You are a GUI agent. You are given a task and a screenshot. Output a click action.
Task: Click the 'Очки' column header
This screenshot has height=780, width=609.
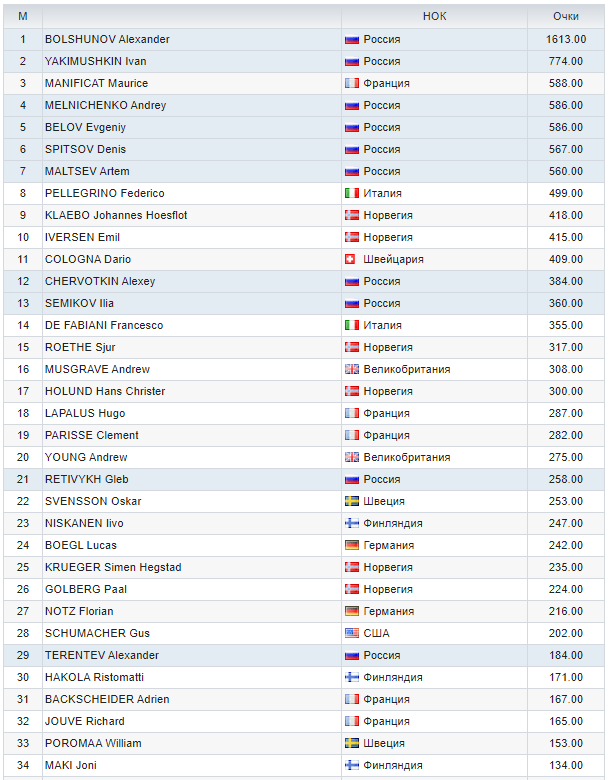coord(566,16)
